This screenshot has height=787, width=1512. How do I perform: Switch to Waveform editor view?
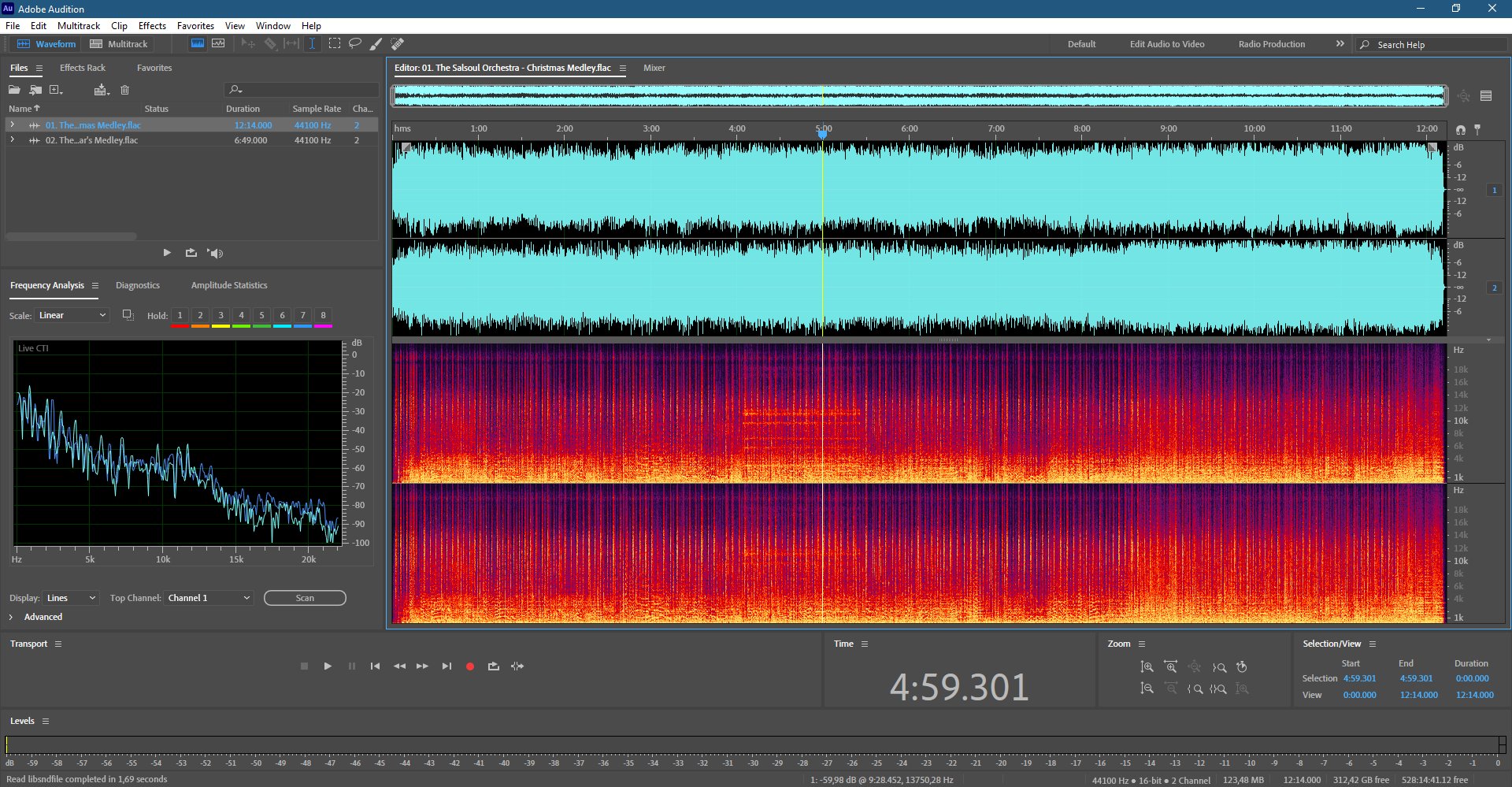[47, 44]
